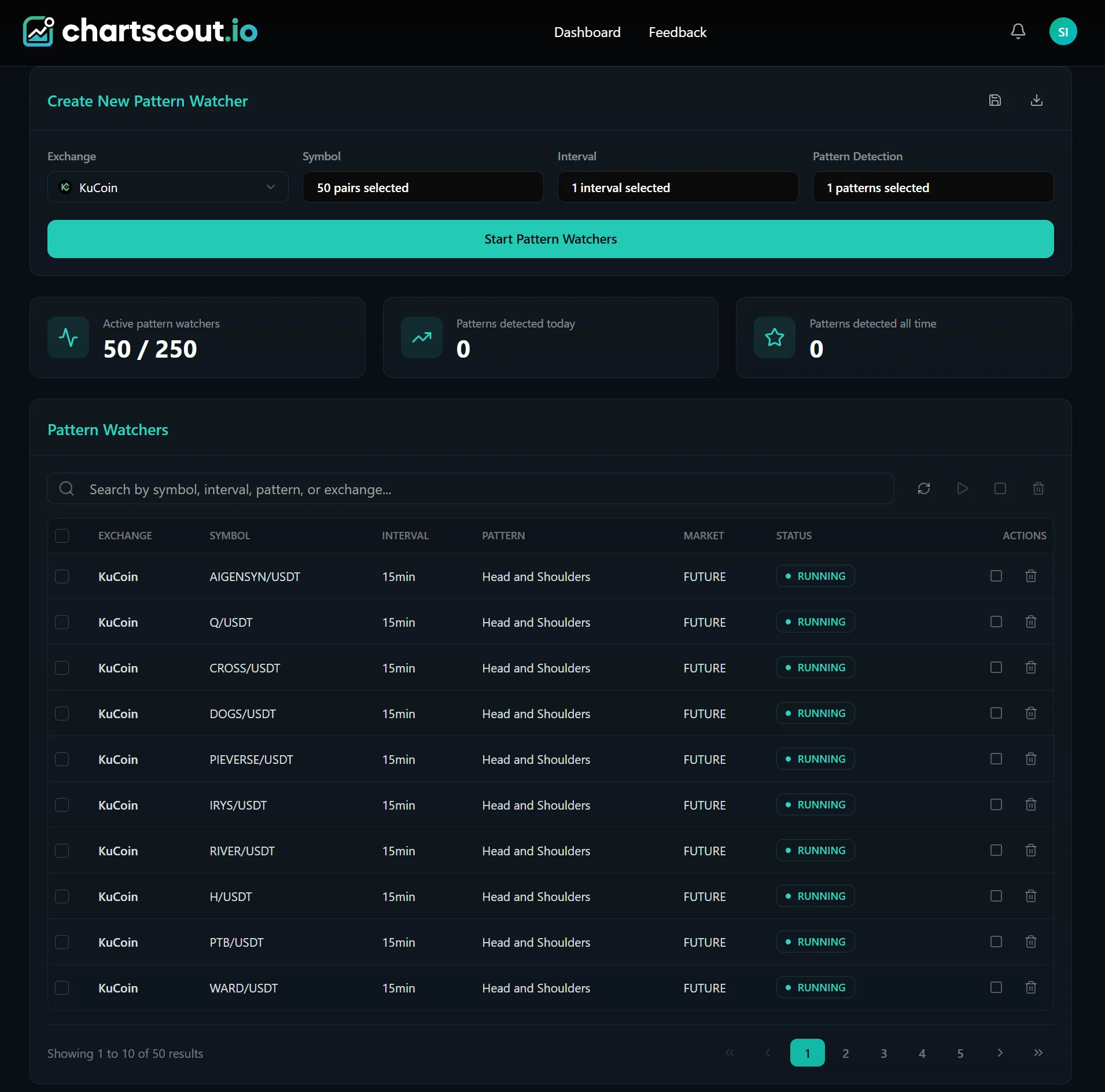The height and width of the screenshot is (1092, 1105).
Task: Click the H/USDT symbol cell
Action: click(x=230, y=896)
